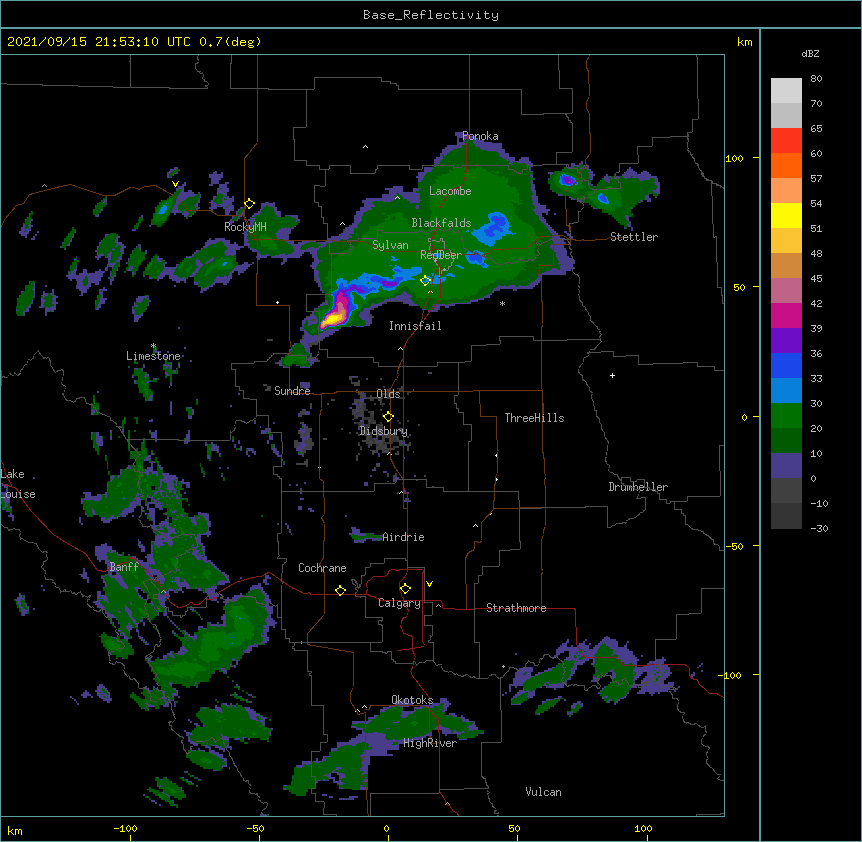Click the white plus marker north of Drumheller
Viewport: 862px width, 842px height.
(x=612, y=375)
